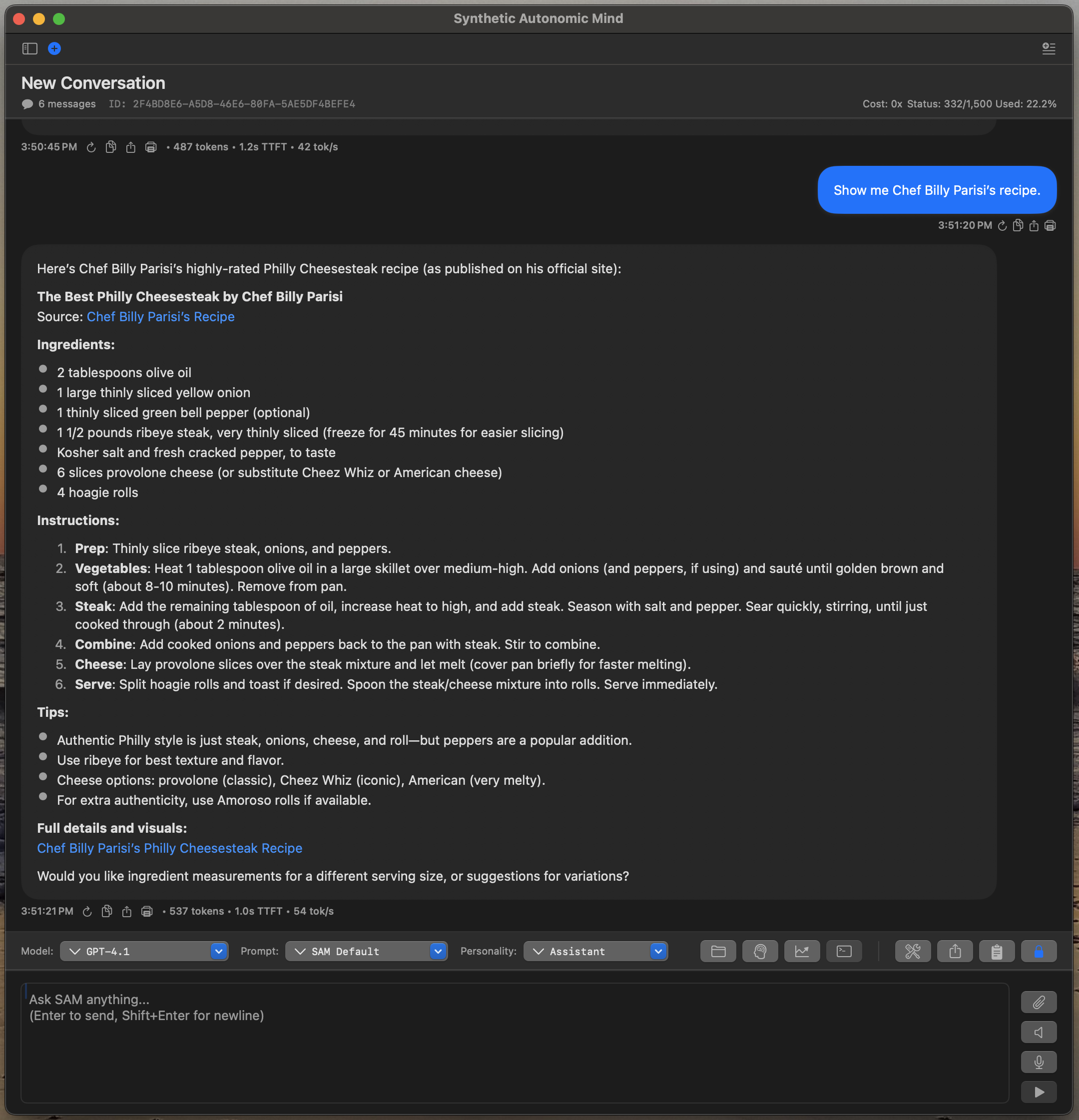Toggle the speaker audio output button
The image size is (1079, 1120).
coord(1038,1032)
